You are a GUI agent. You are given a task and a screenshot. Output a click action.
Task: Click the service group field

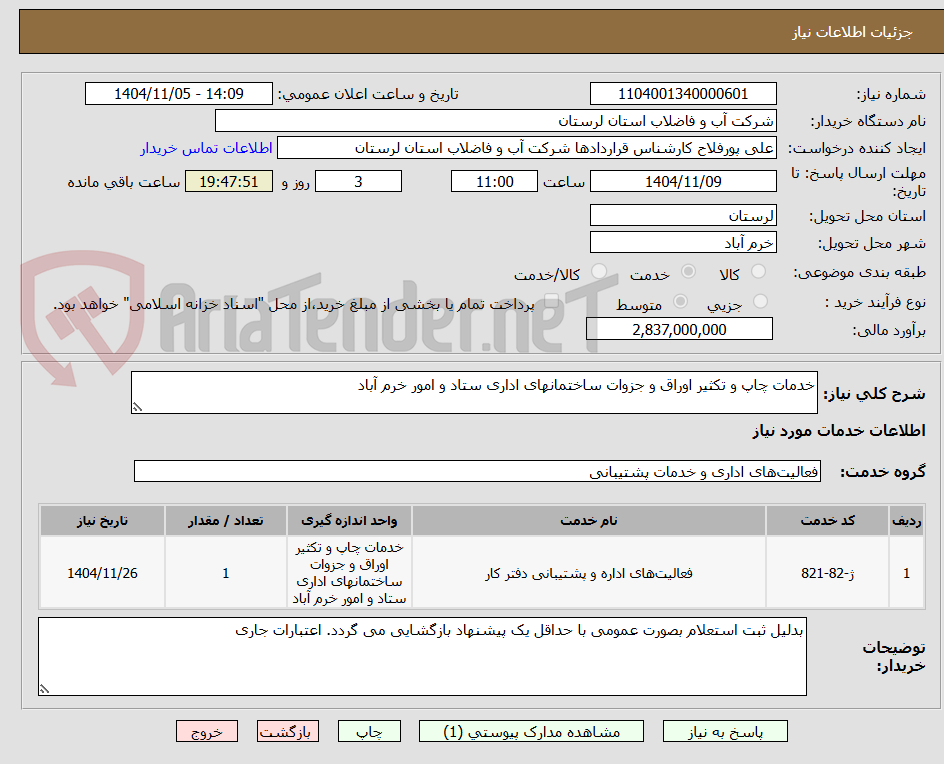(477, 471)
